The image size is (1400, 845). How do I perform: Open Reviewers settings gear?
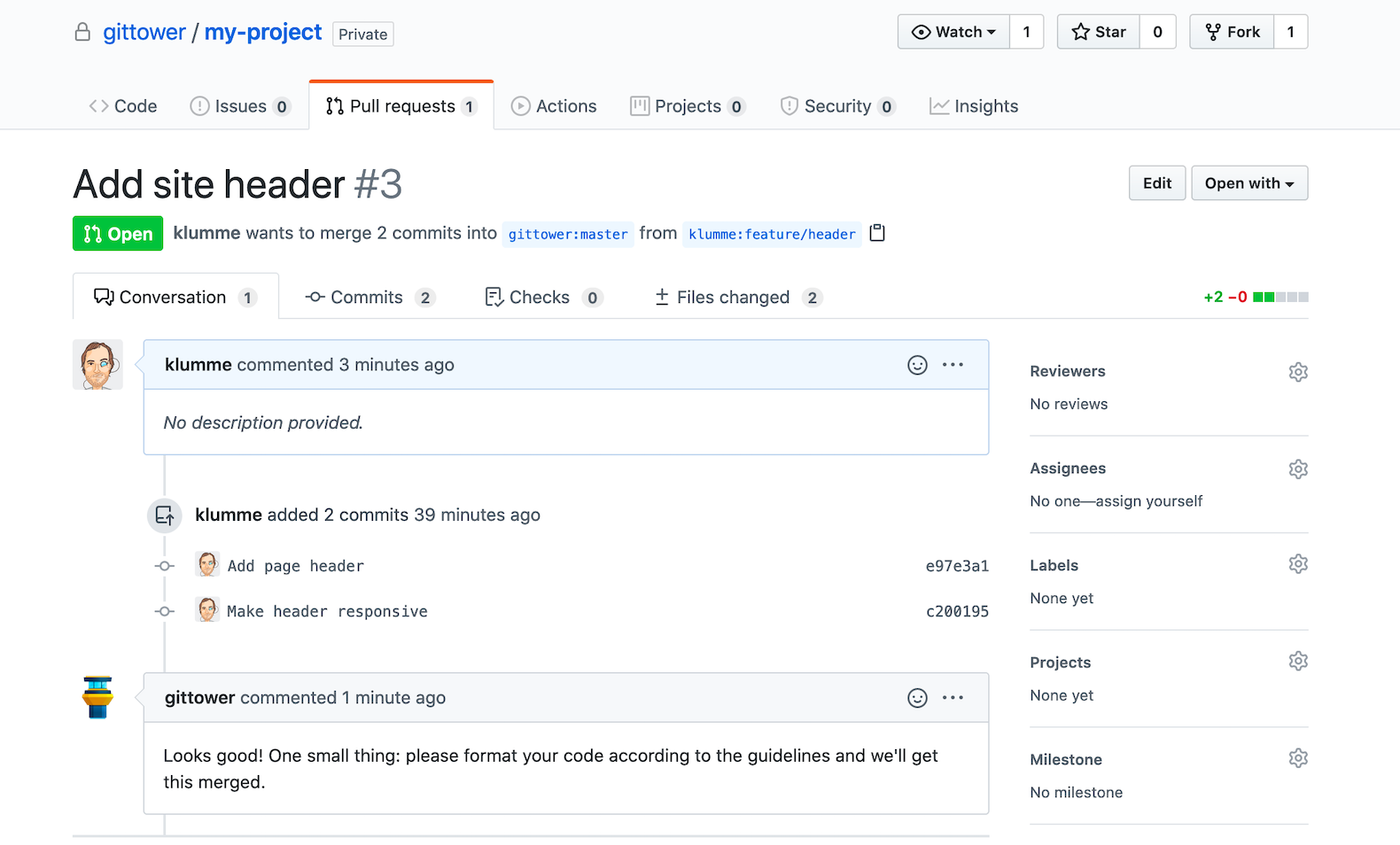[x=1298, y=372]
